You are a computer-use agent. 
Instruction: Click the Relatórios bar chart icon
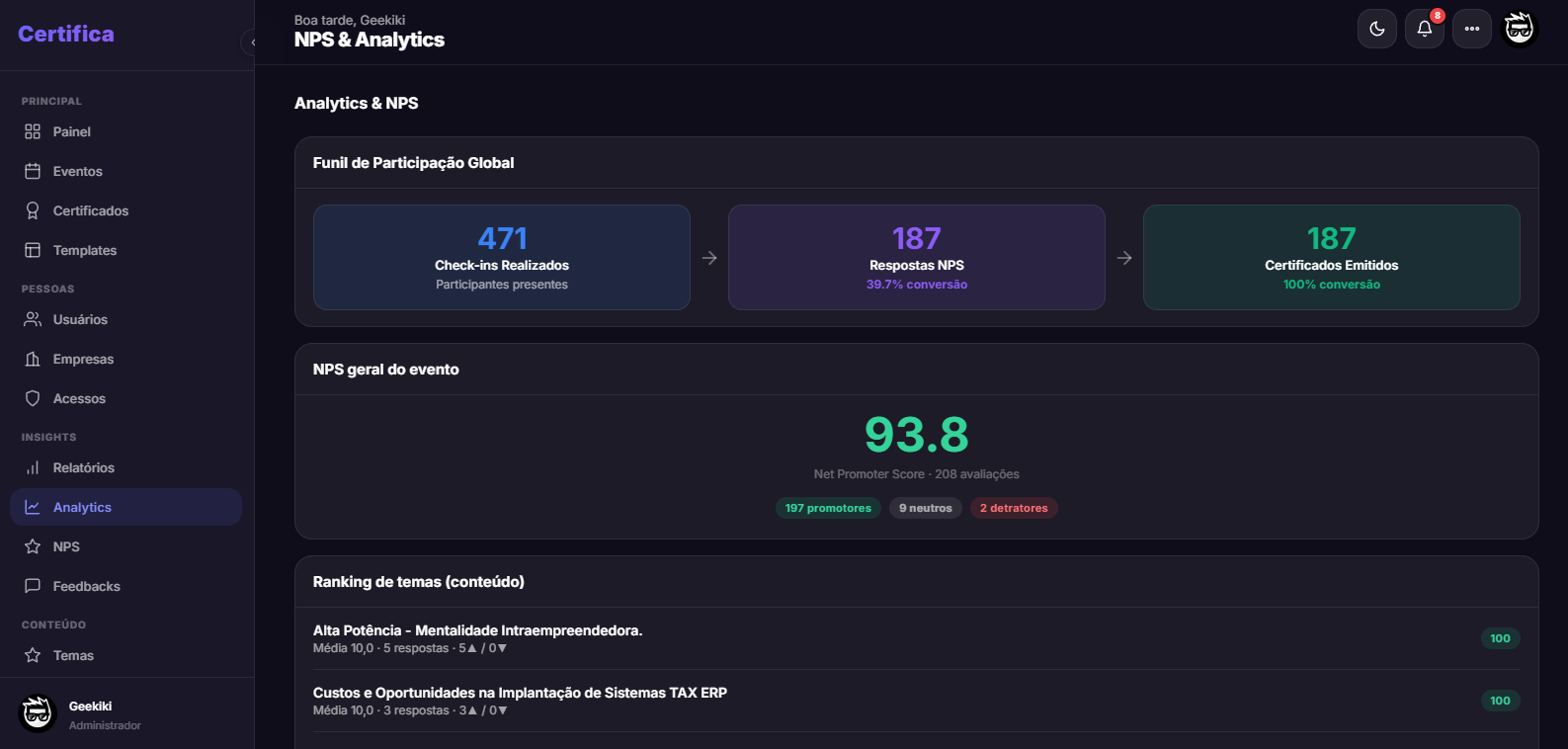pos(33,467)
